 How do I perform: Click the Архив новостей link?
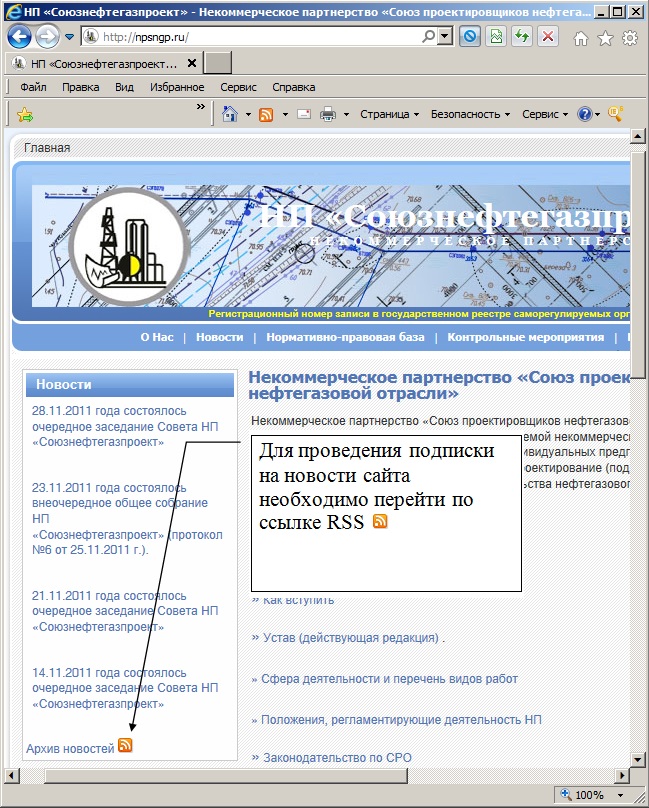tap(70, 748)
